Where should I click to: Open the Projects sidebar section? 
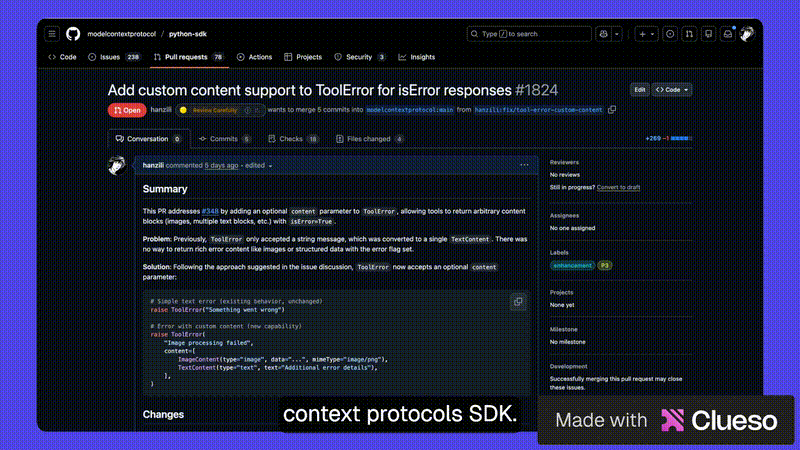tap(561, 292)
